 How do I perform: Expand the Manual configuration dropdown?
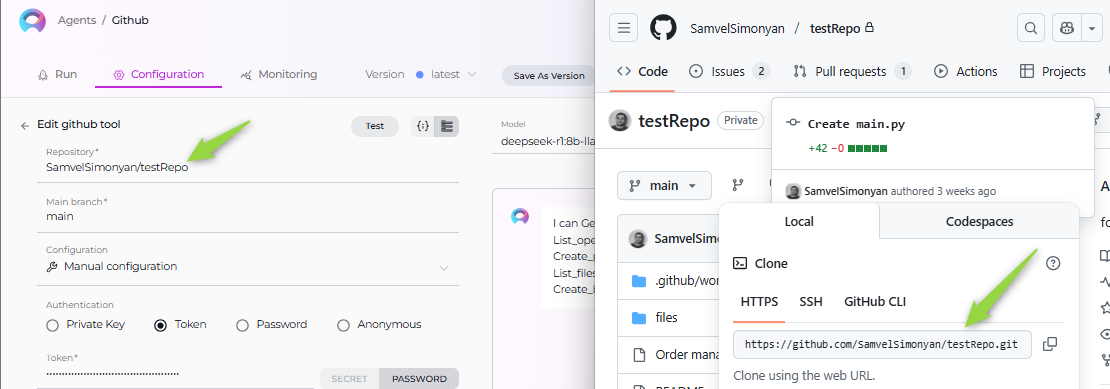coord(444,268)
